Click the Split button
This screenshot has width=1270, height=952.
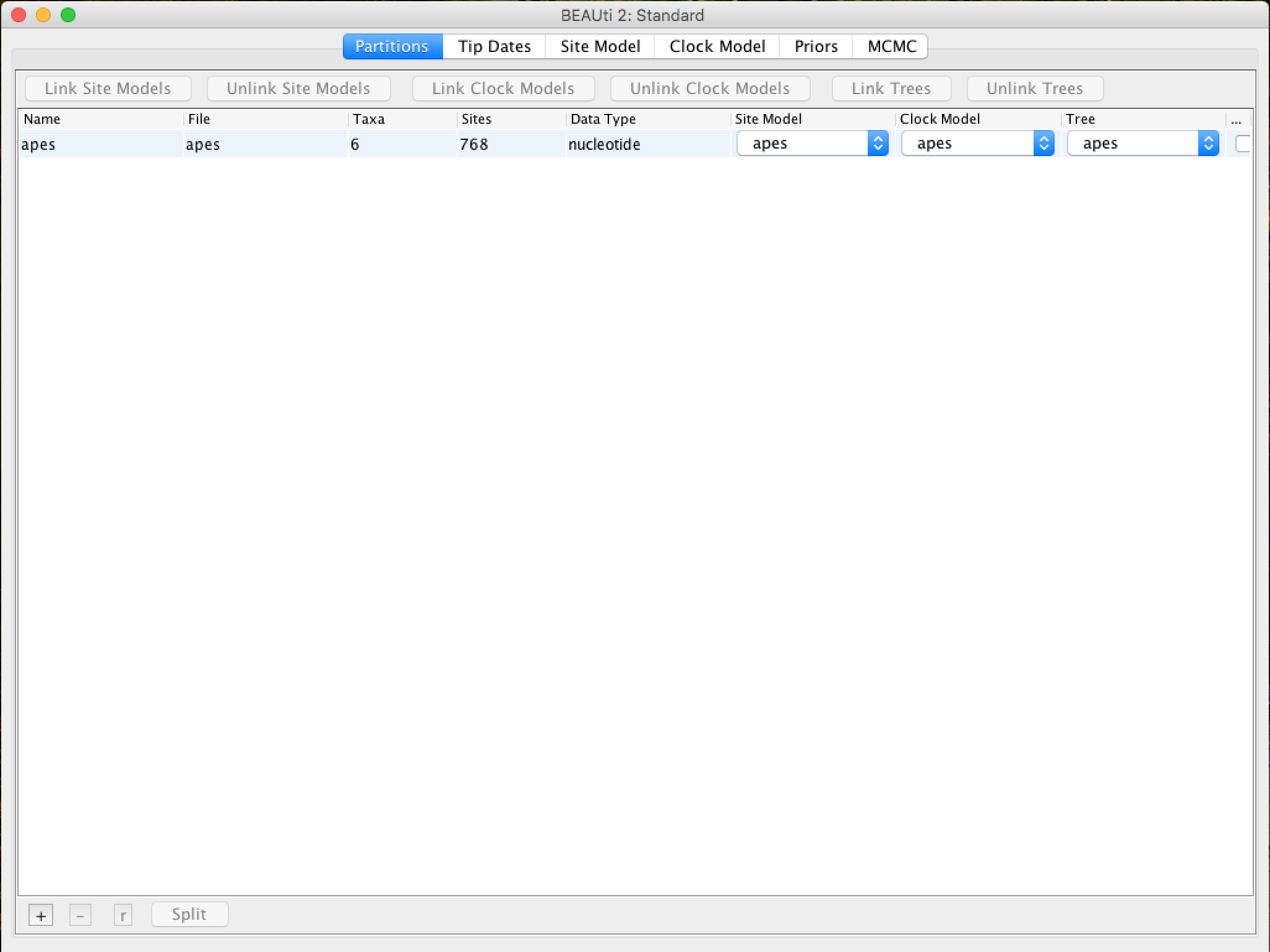[189, 914]
